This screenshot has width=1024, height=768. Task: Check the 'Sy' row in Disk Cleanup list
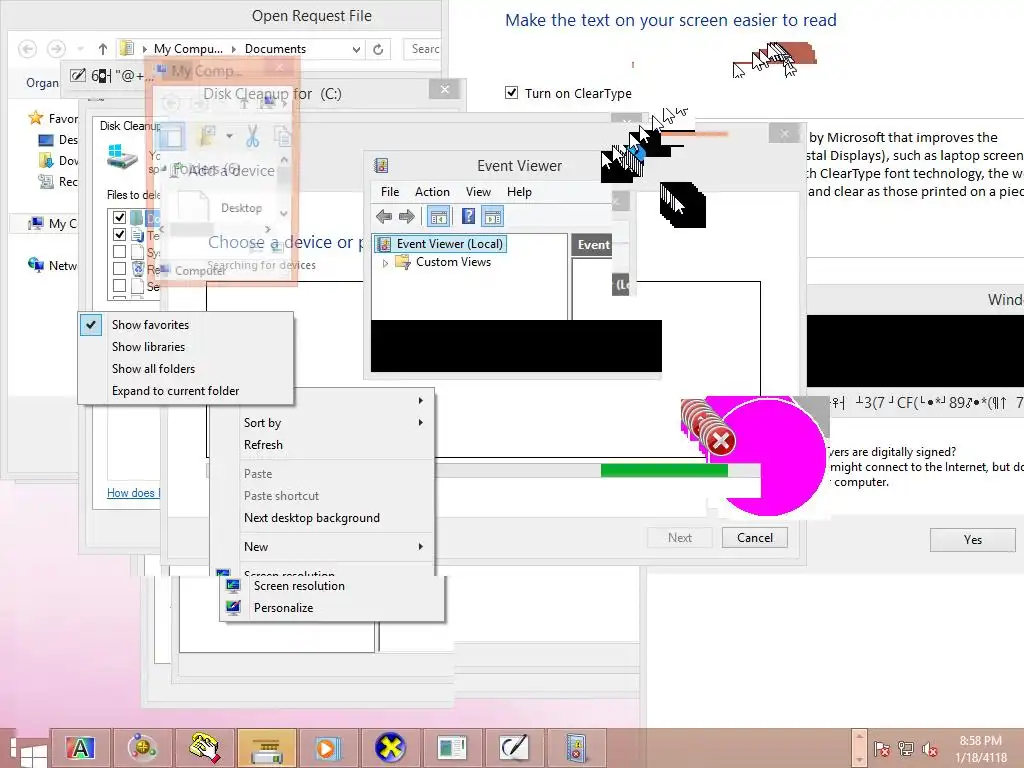pos(119,251)
